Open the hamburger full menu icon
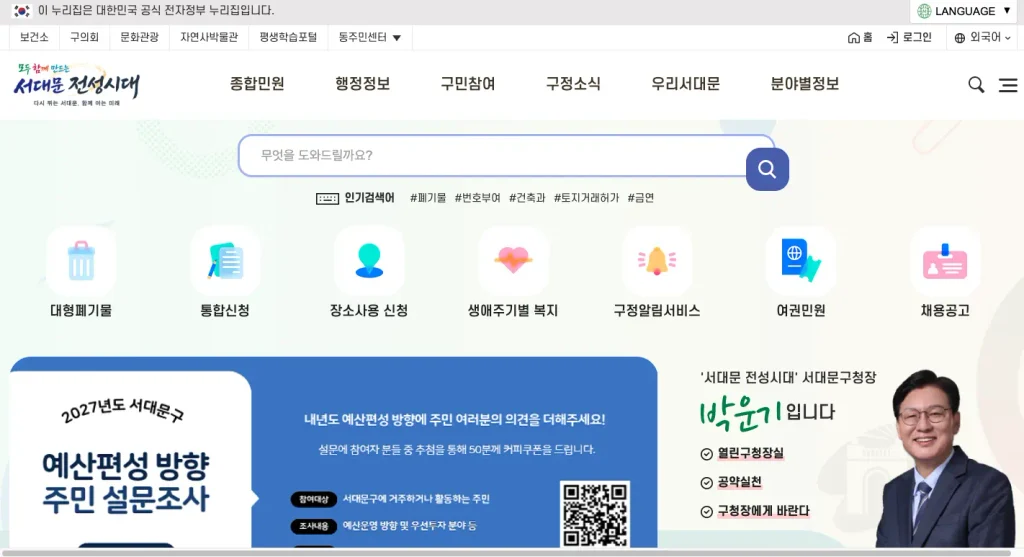The width and height of the screenshot is (1024, 557). pos(1008,85)
